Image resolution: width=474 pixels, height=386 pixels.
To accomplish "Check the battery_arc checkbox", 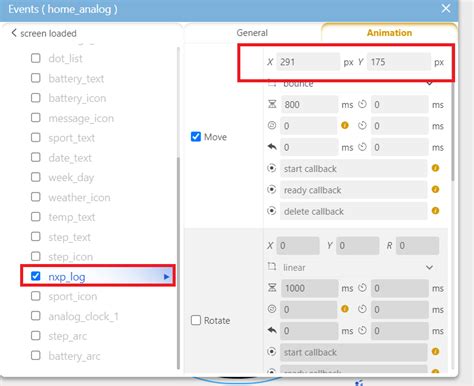I will 36,355.
